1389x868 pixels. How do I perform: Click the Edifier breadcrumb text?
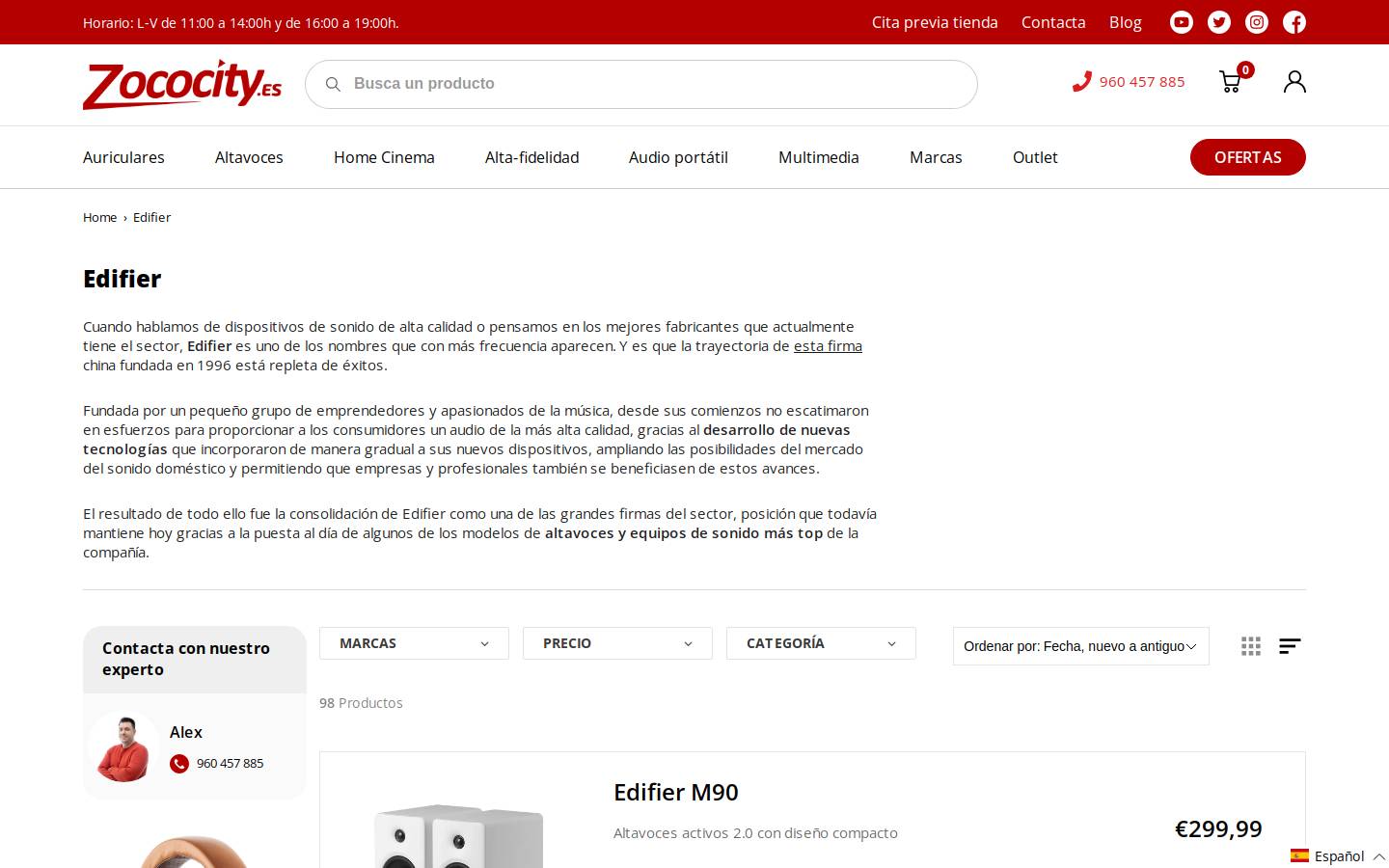pos(151,217)
